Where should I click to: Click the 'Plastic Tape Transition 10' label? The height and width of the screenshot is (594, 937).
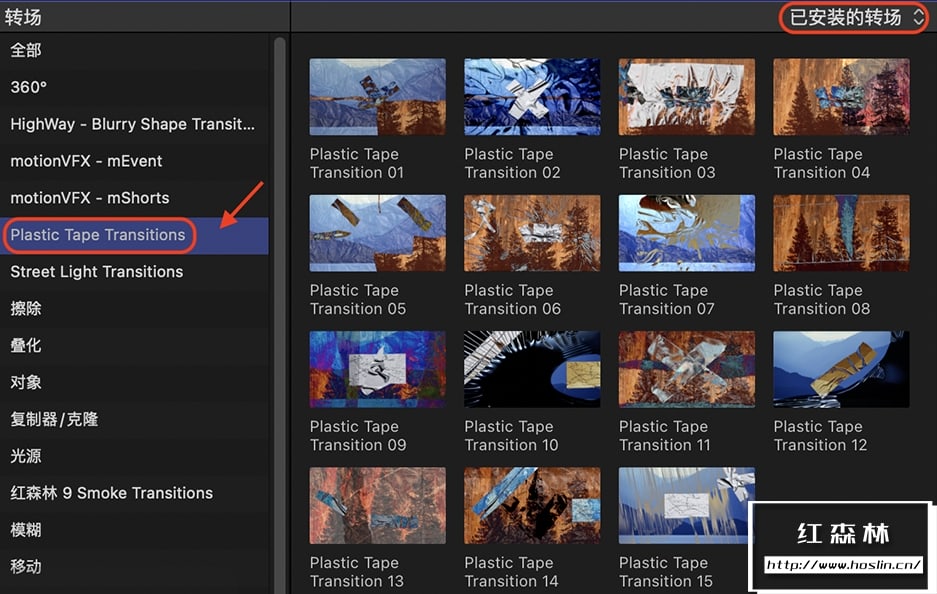point(511,436)
